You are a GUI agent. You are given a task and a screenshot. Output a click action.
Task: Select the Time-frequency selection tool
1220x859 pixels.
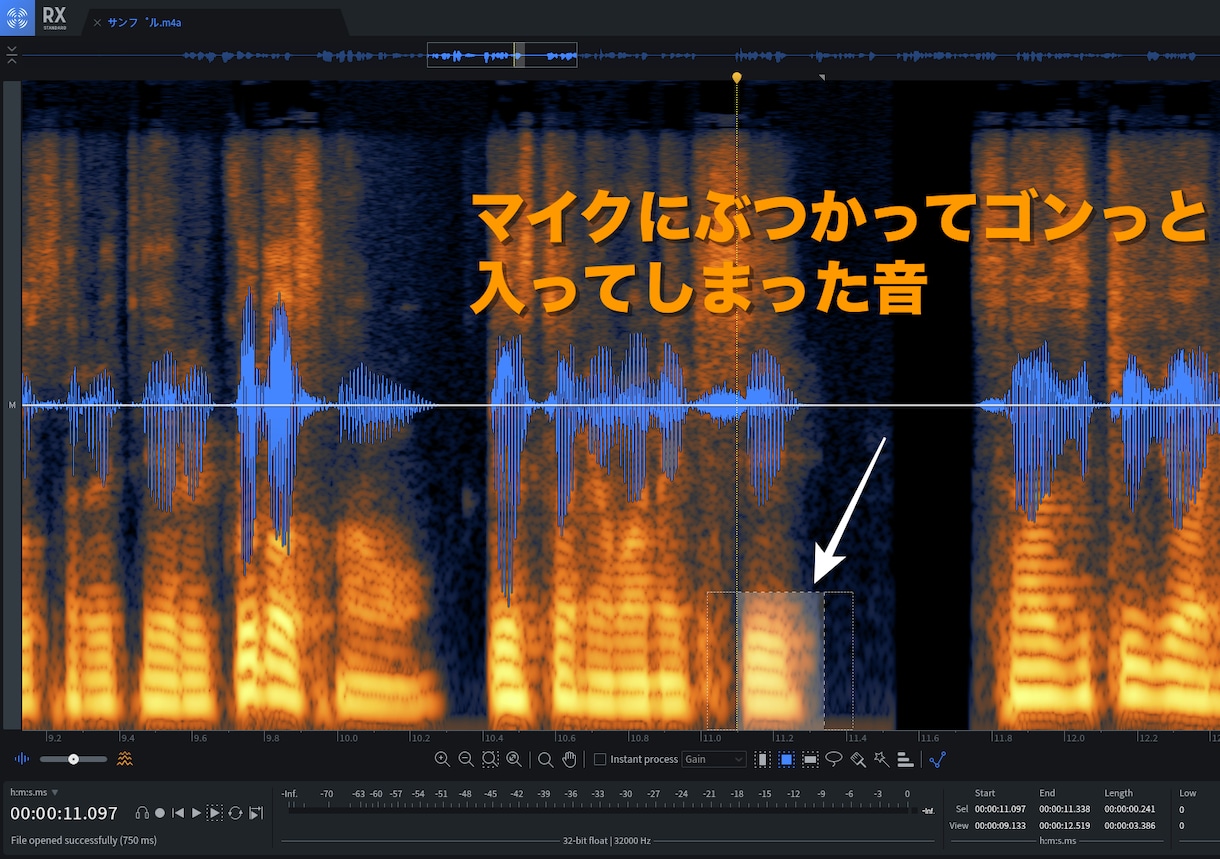[786, 759]
